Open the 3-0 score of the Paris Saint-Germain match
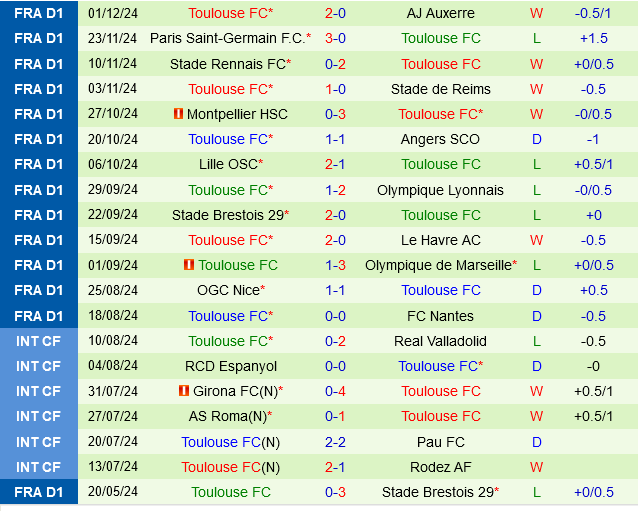638x511 pixels. [335, 38]
